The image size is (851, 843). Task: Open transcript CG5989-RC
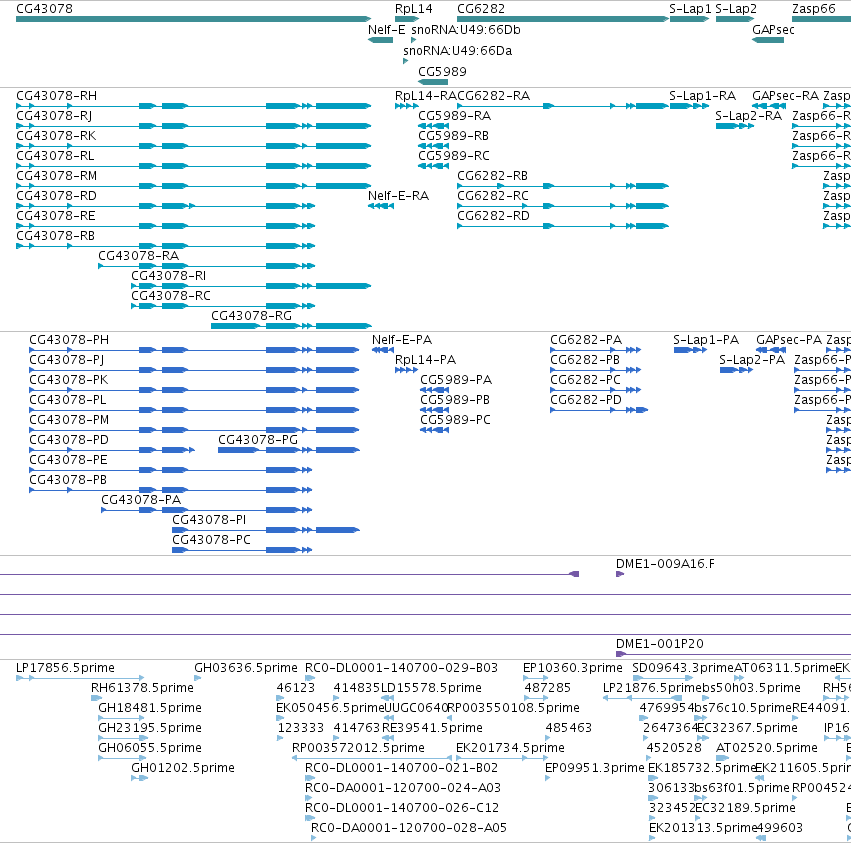click(x=454, y=156)
